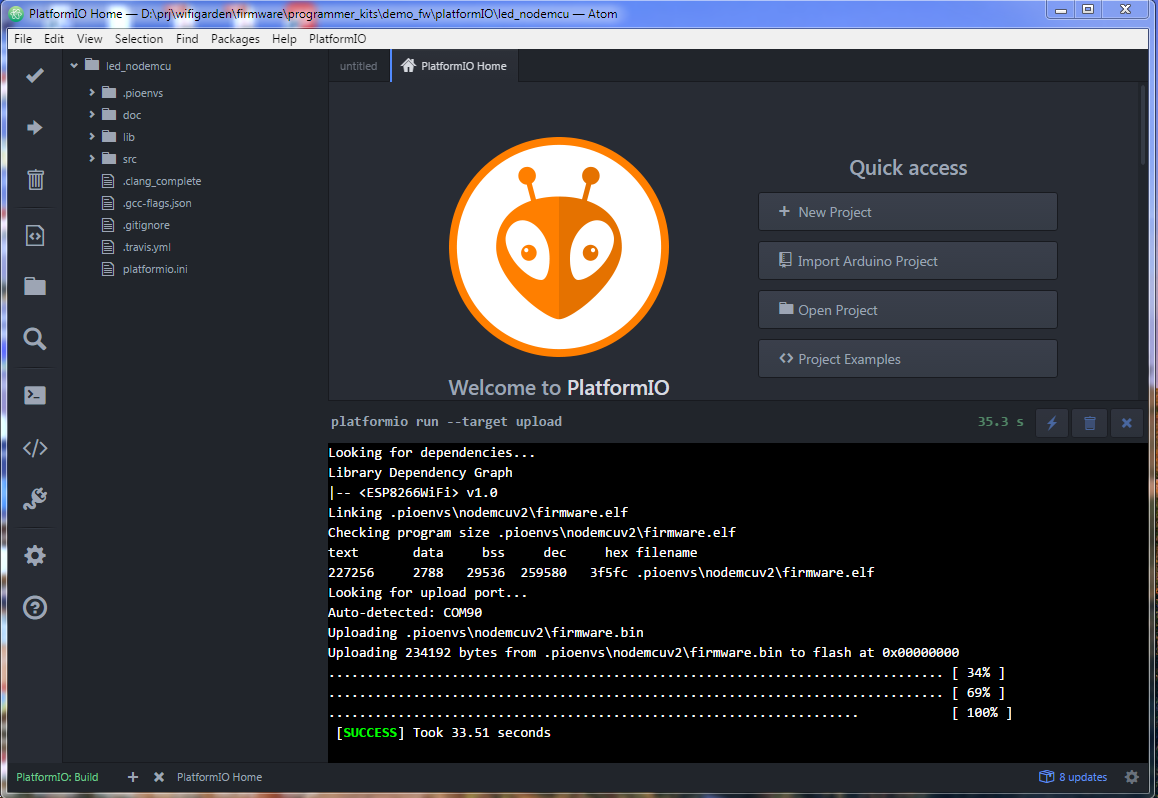1158x798 pixels.
Task: Open the Help menu
Action: (x=284, y=38)
